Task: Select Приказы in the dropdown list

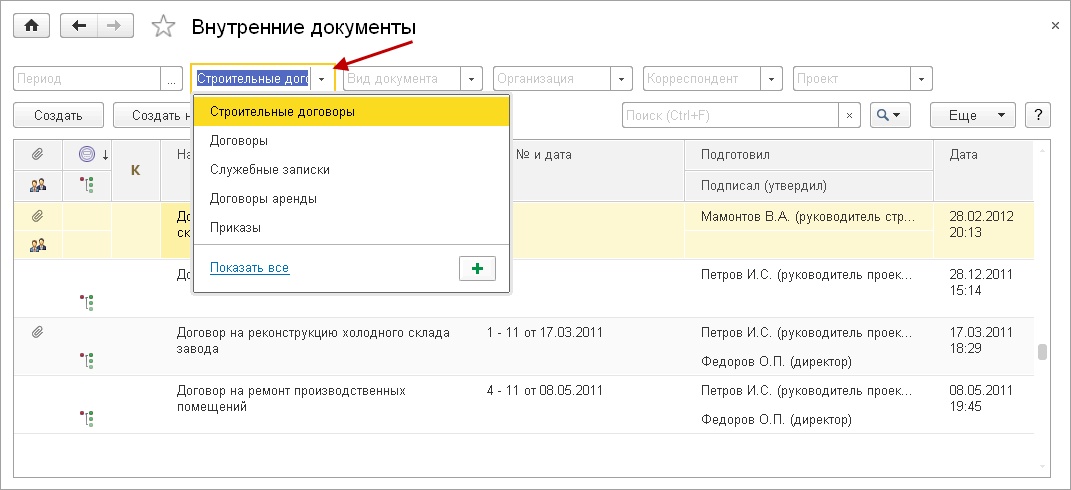Action: coord(352,228)
